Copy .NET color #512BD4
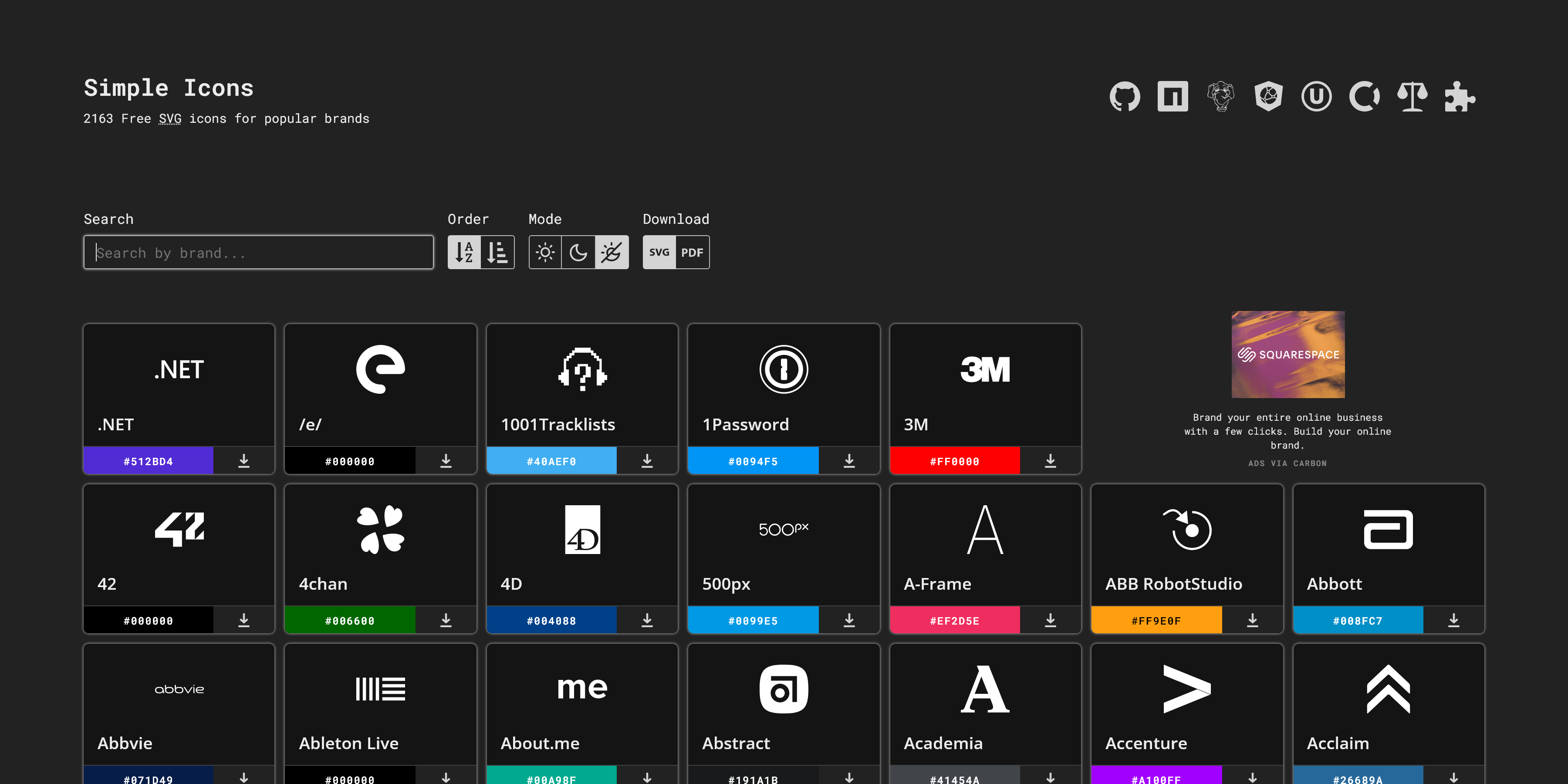Viewport: 1568px width, 784px height. coord(149,461)
